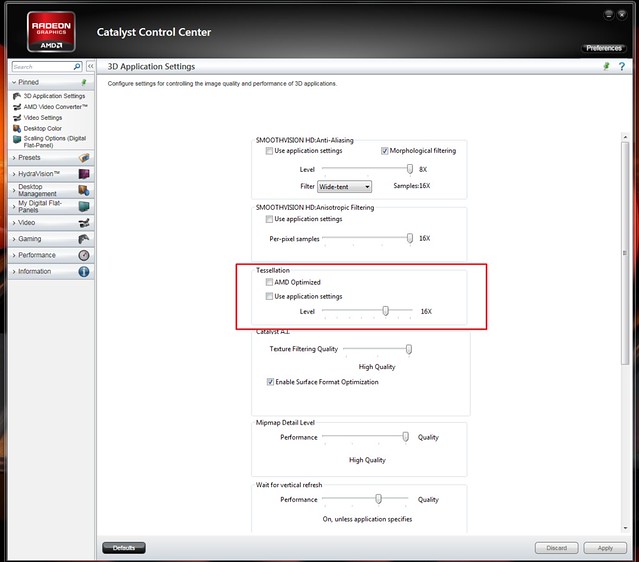Click the Tessellation Level slider handle
The image size is (639, 562).
[386, 311]
